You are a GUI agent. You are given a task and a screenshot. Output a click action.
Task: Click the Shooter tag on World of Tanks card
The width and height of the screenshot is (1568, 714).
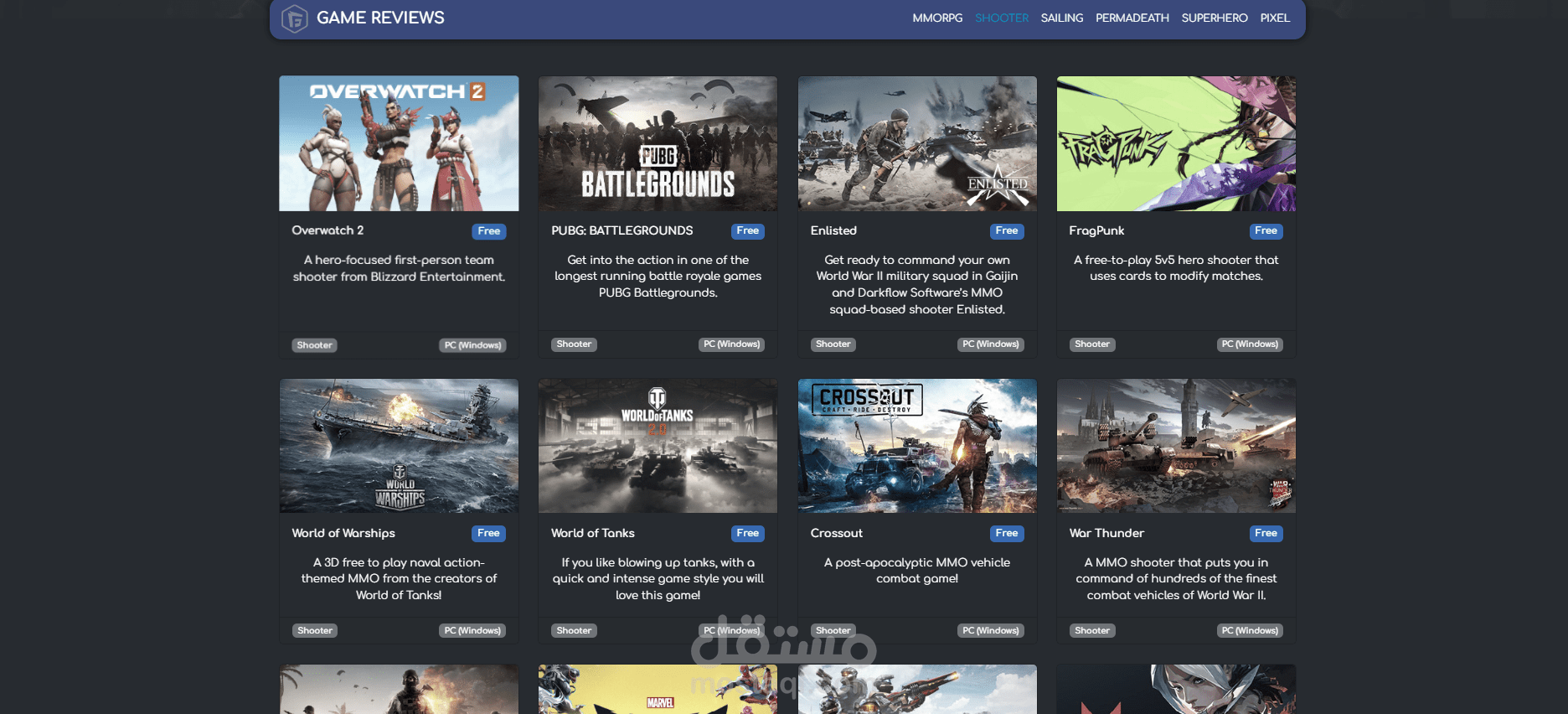(574, 631)
